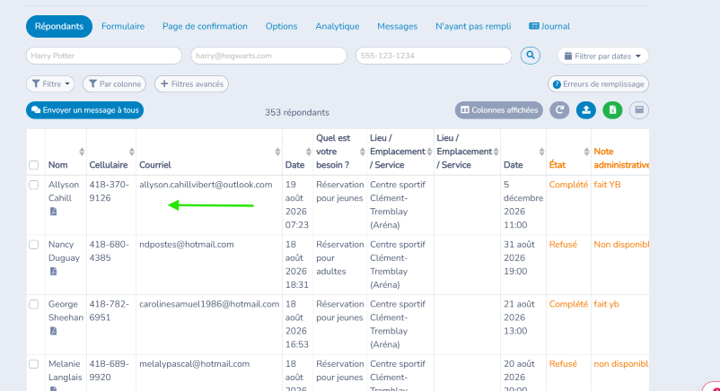The image size is (720, 391).
Task: Open the "N'ayant pas rempli" tab
Action: click(x=473, y=27)
